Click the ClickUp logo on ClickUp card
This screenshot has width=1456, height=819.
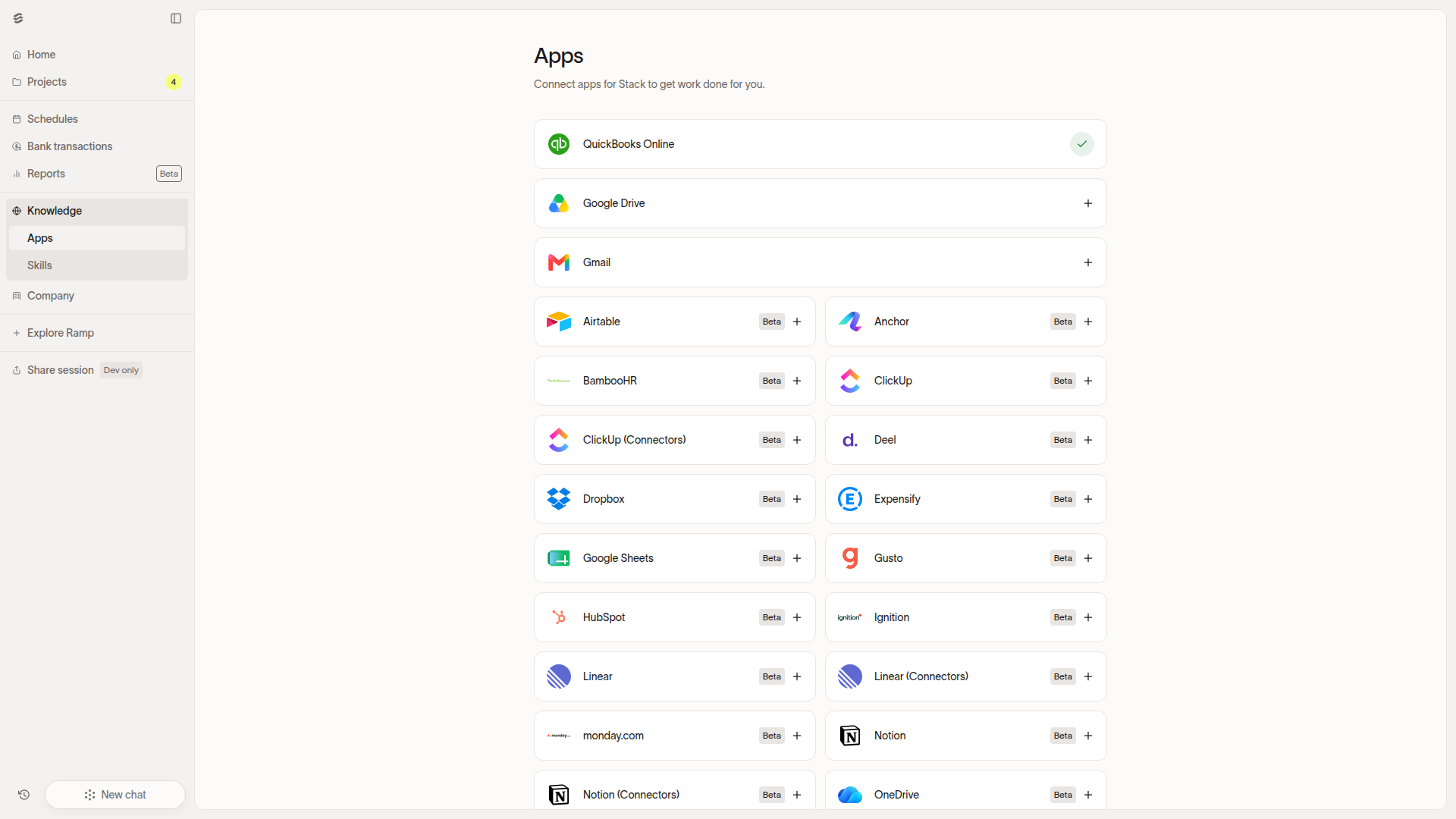click(850, 381)
